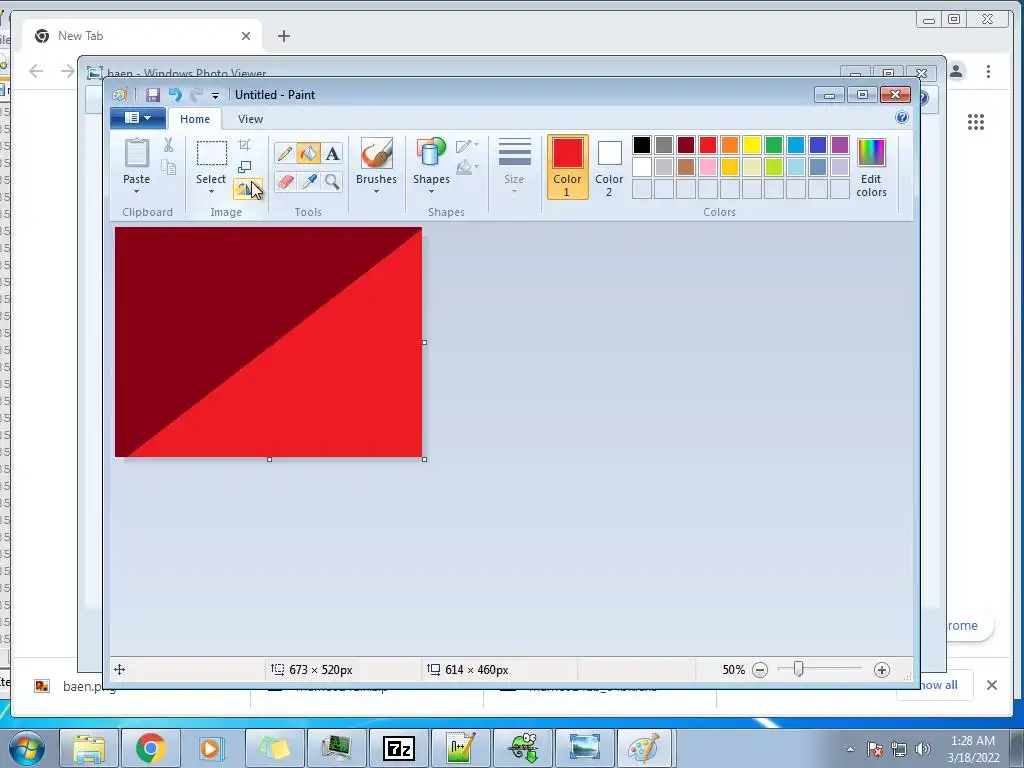Click the Save icon in quick access toolbar
Image resolution: width=1024 pixels, height=768 pixels.
[x=152, y=95]
